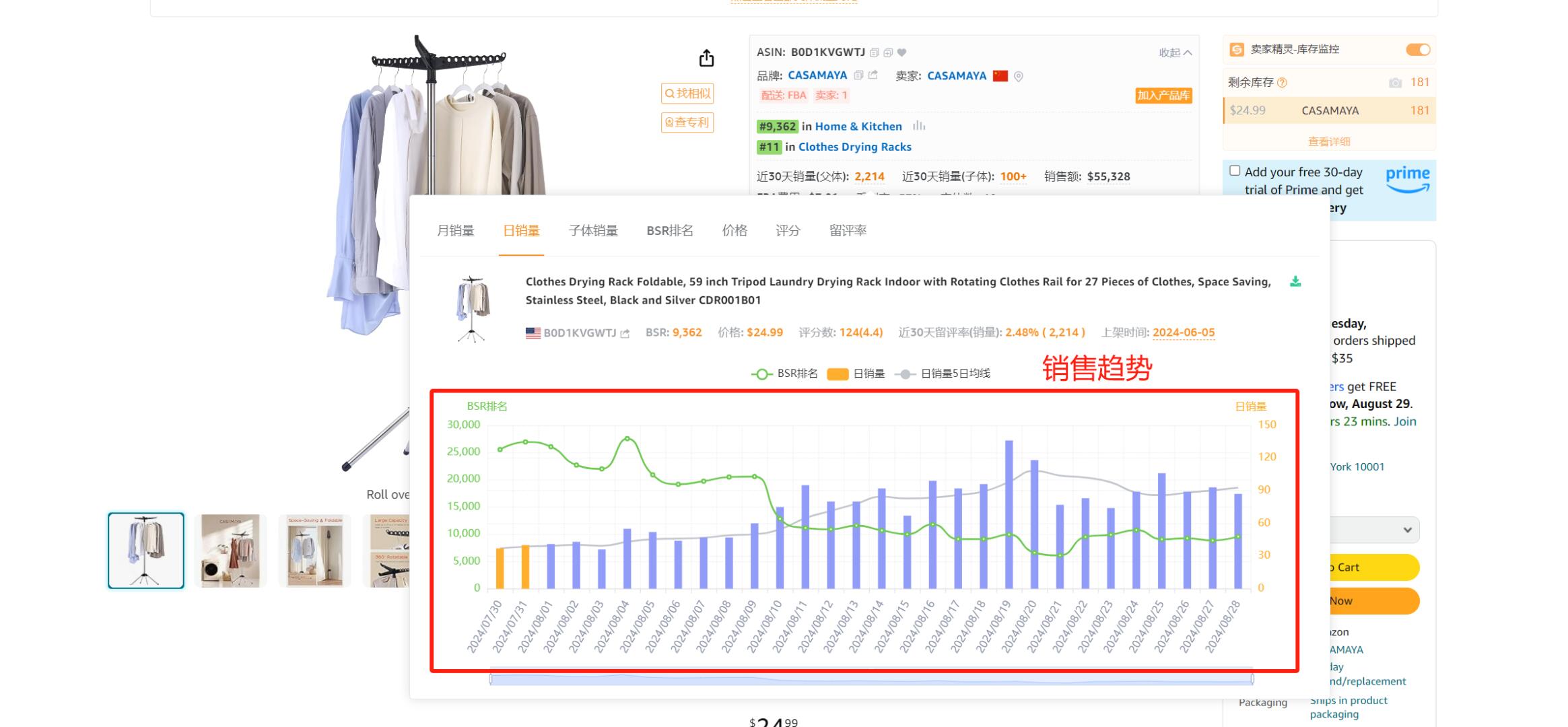Click the share icon above product image
This screenshot has width=1568, height=727.
[706, 58]
